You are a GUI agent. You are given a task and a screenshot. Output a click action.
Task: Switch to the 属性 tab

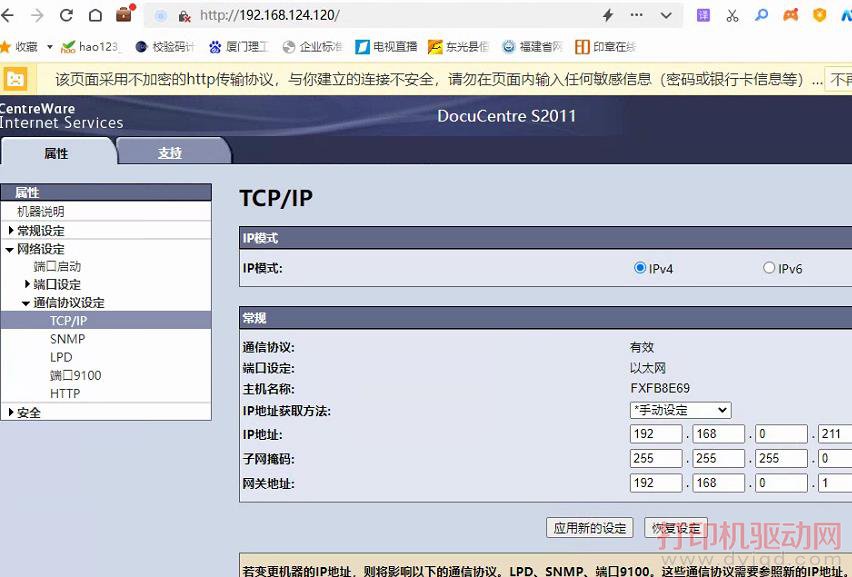[57, 153]
